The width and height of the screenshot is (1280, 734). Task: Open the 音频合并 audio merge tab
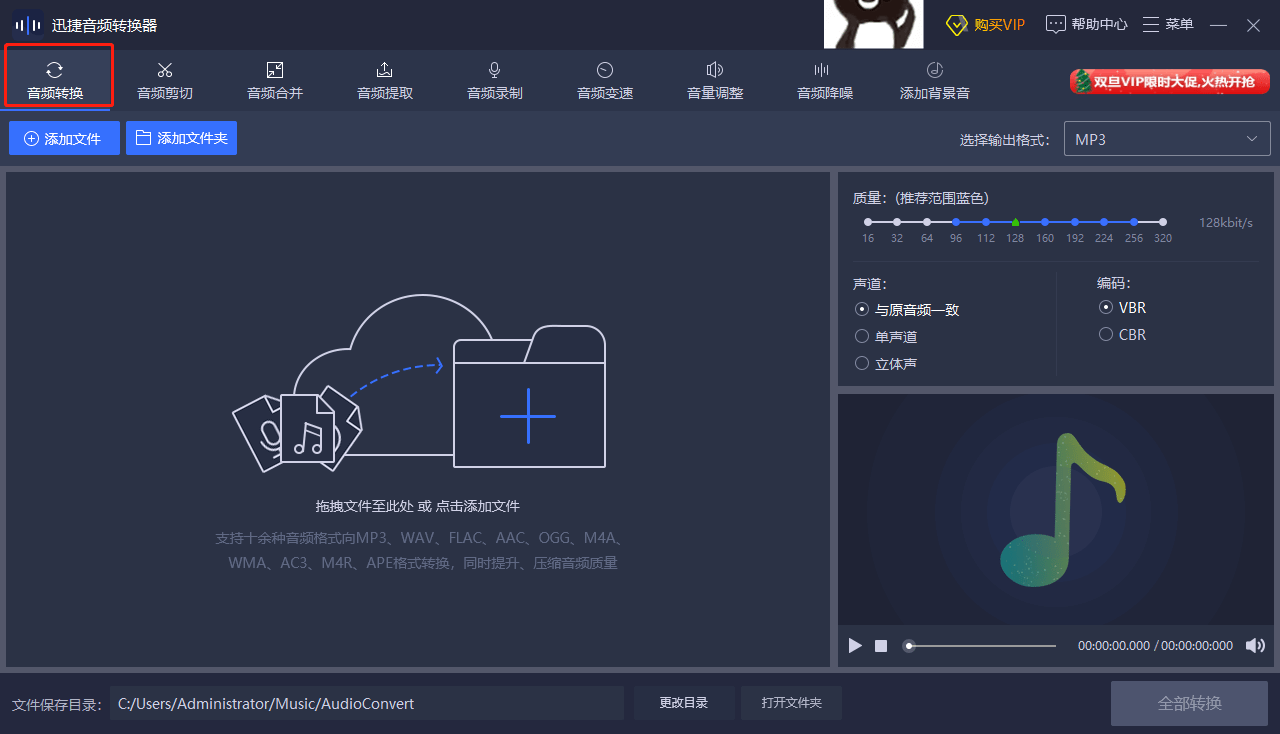(275, 80)
